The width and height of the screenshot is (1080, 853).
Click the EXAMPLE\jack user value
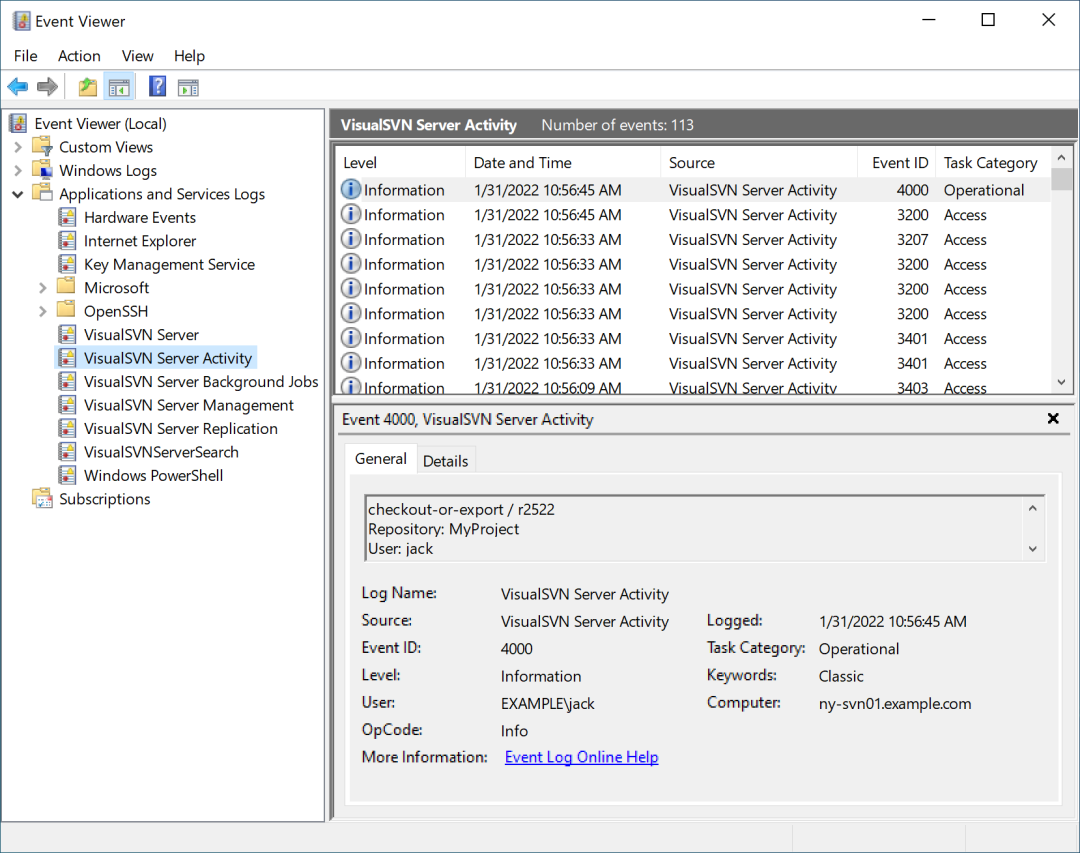tap(548, 703)
